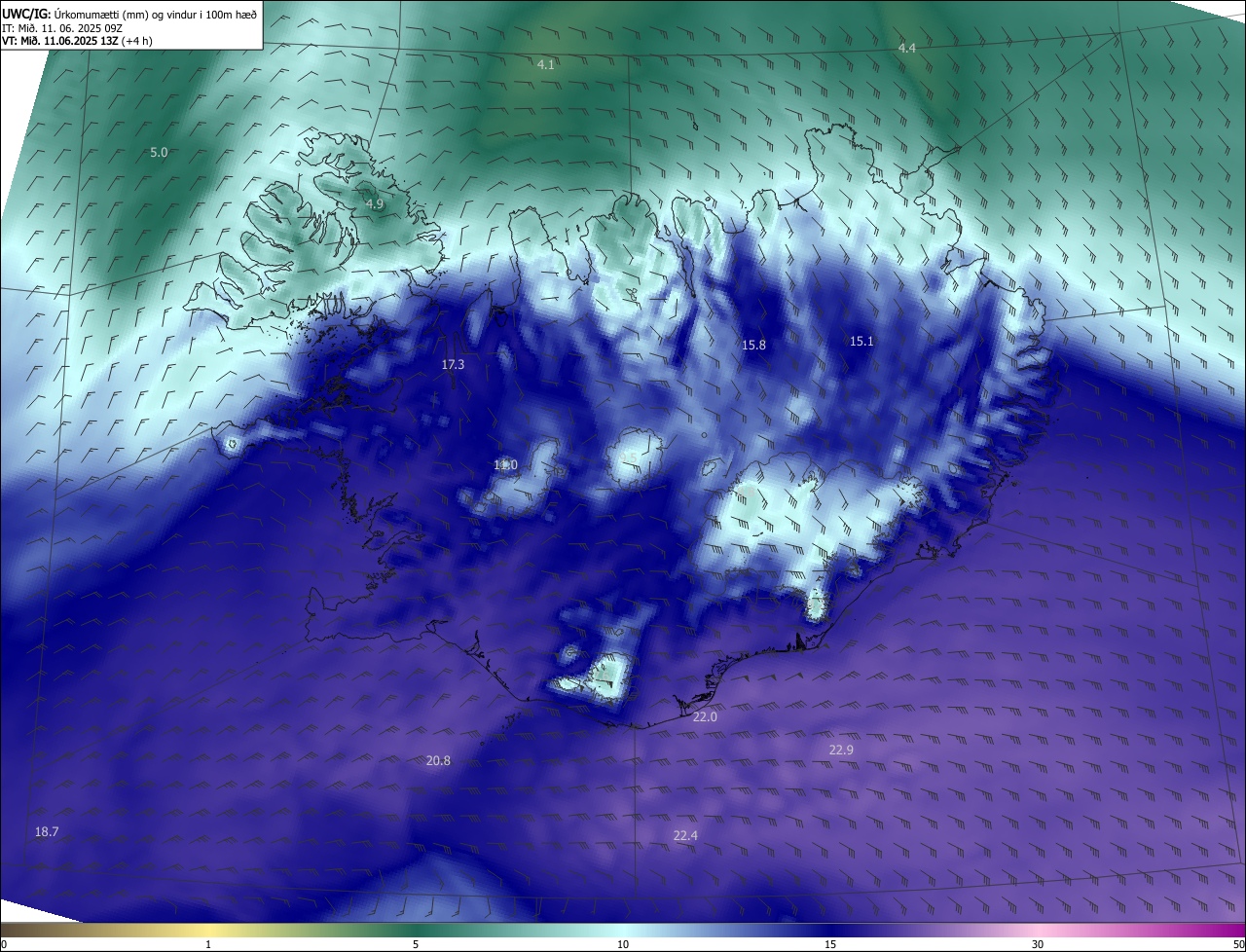Image resolution: width=1246 pixels, height=952 pixels.
Task: Click the 50 tick on the color scale
Action: pos(1238,944)
